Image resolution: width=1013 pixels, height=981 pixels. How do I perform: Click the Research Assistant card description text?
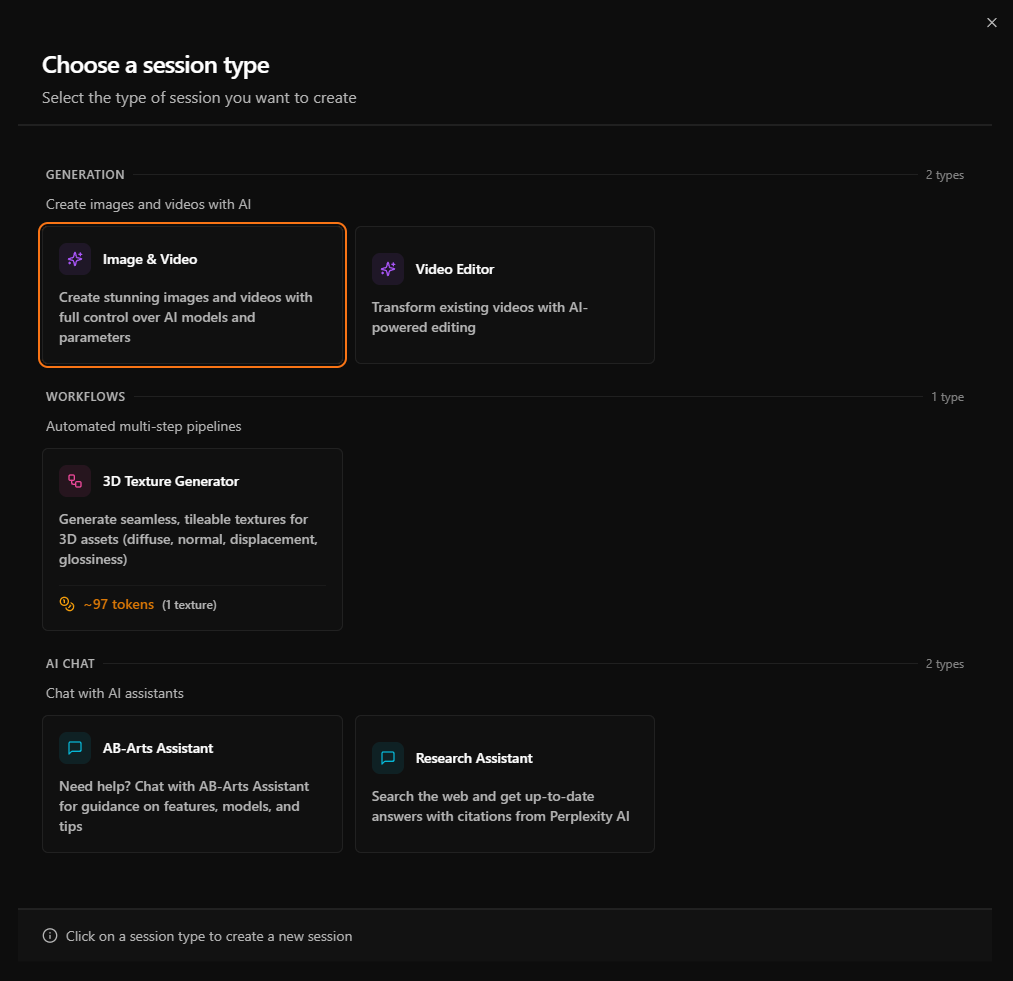pyautogui.click(x=500, y=806)
